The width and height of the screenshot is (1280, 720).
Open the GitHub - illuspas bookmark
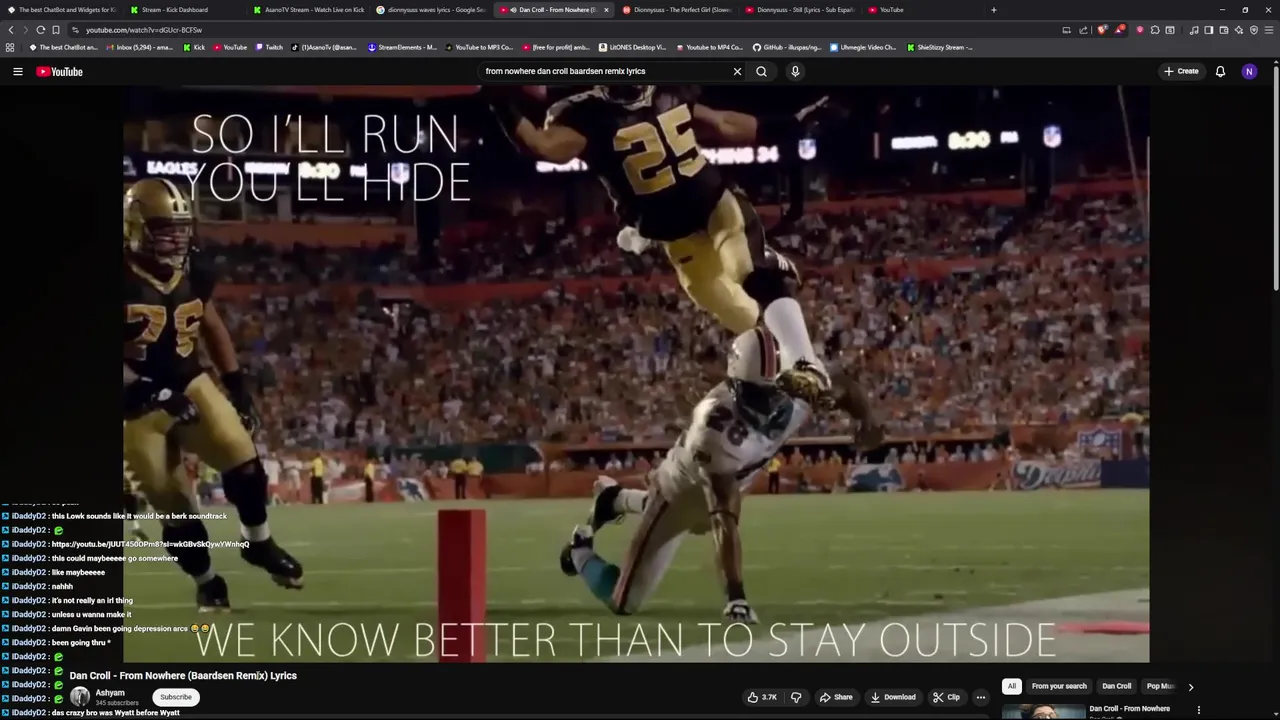point(787,47)
